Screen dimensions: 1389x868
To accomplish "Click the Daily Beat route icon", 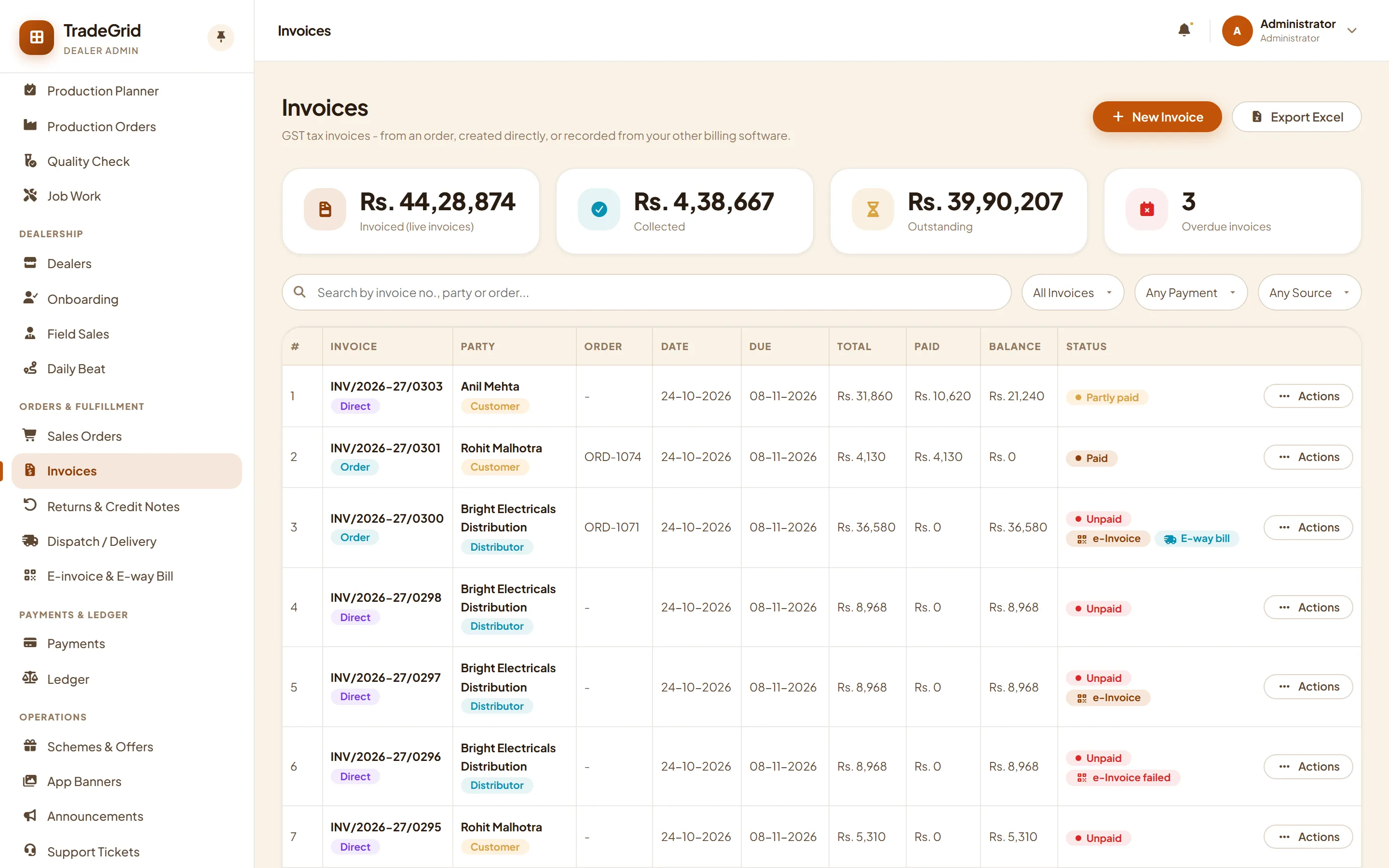I will point(30,368).
